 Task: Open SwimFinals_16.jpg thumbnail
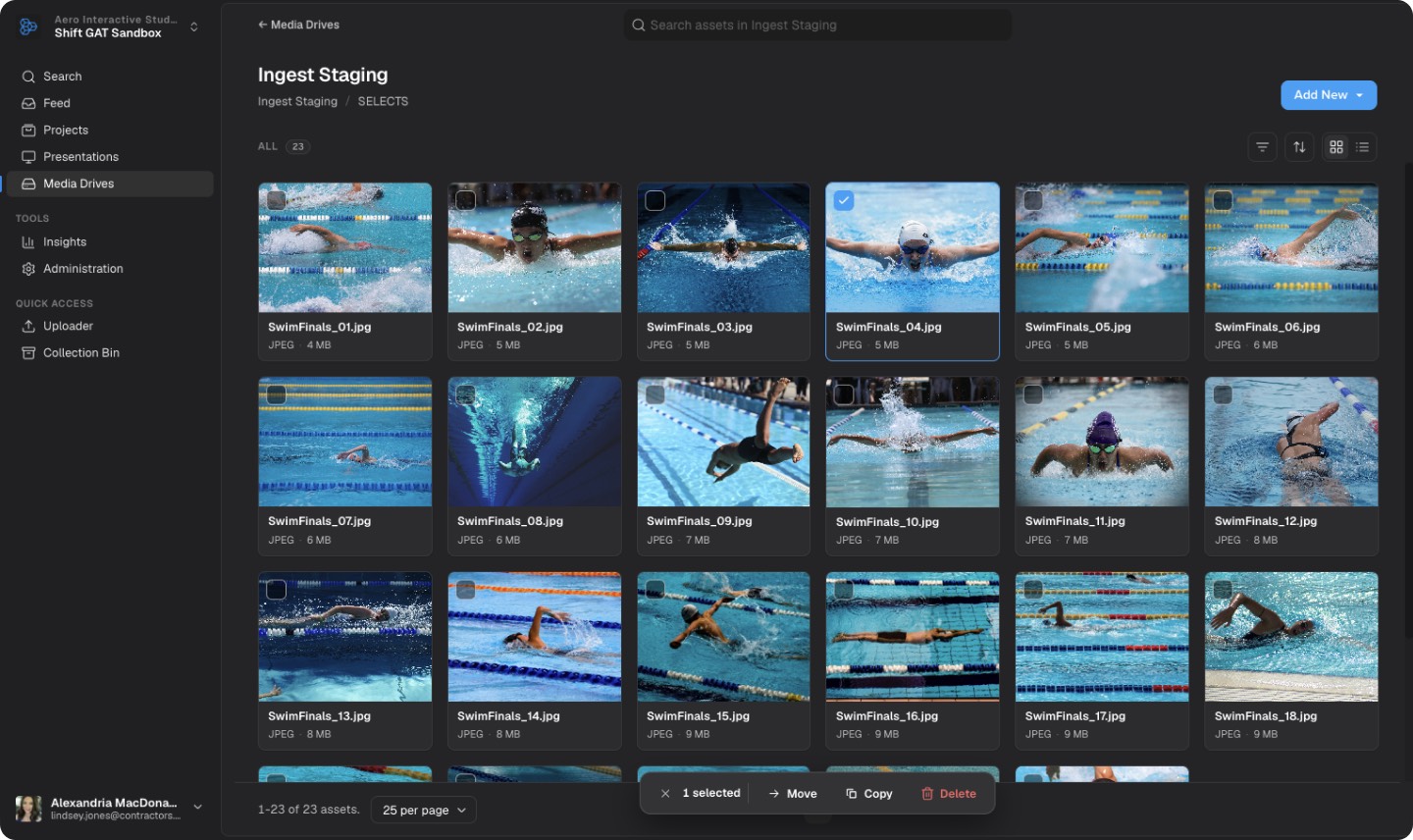(x=913, y=637)
